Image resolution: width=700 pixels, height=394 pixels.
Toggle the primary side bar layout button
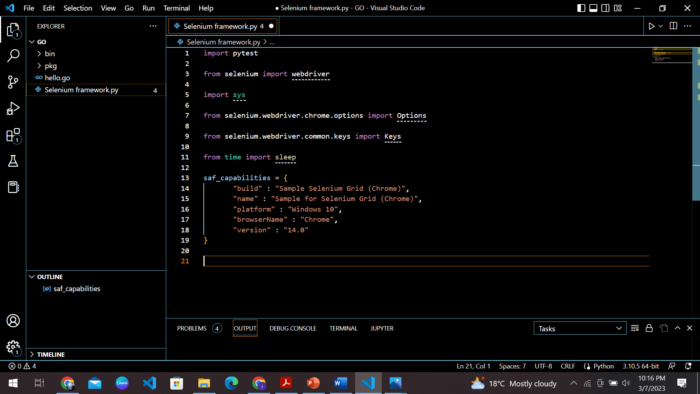click(x=581, y=8)
